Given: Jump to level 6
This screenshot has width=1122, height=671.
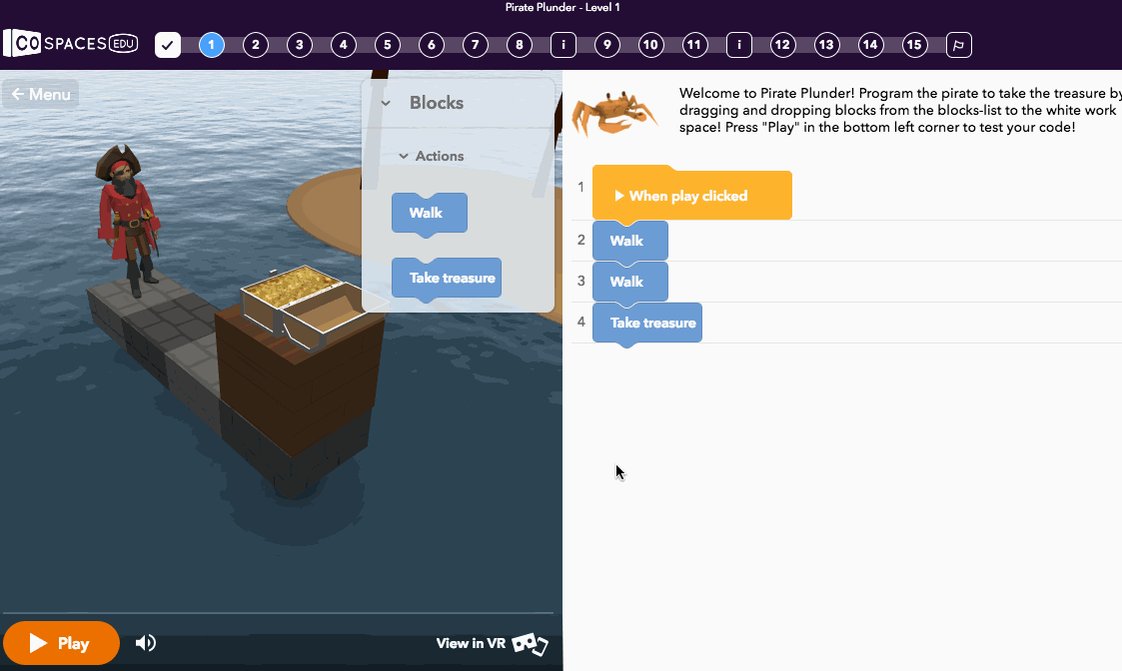Looking at the screenshot, I should coord(431,45).
